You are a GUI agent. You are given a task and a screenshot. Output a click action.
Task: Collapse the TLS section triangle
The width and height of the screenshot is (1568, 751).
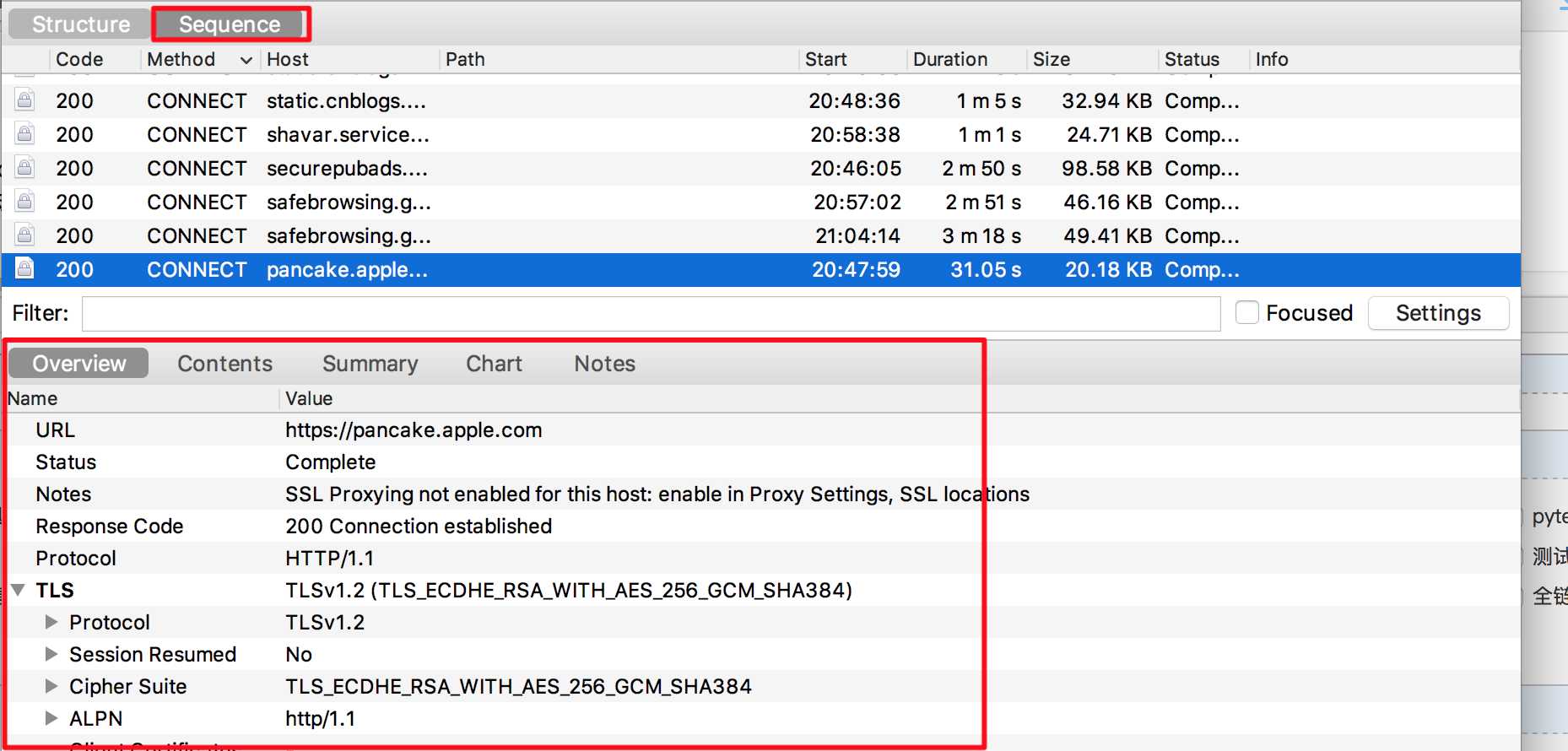(18, 590)
